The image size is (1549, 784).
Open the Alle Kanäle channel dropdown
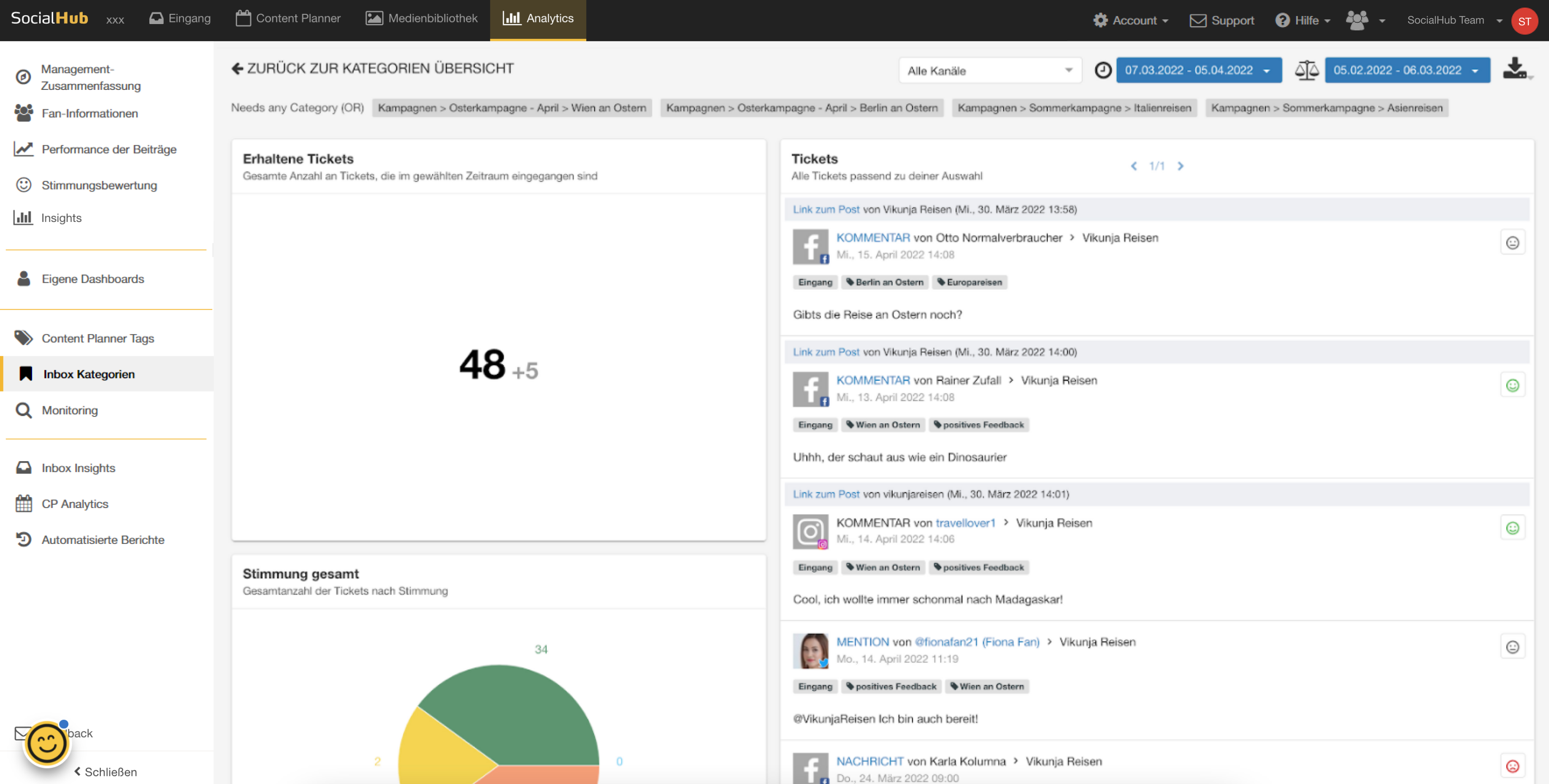pyautogui.click(x=989, y=70)
